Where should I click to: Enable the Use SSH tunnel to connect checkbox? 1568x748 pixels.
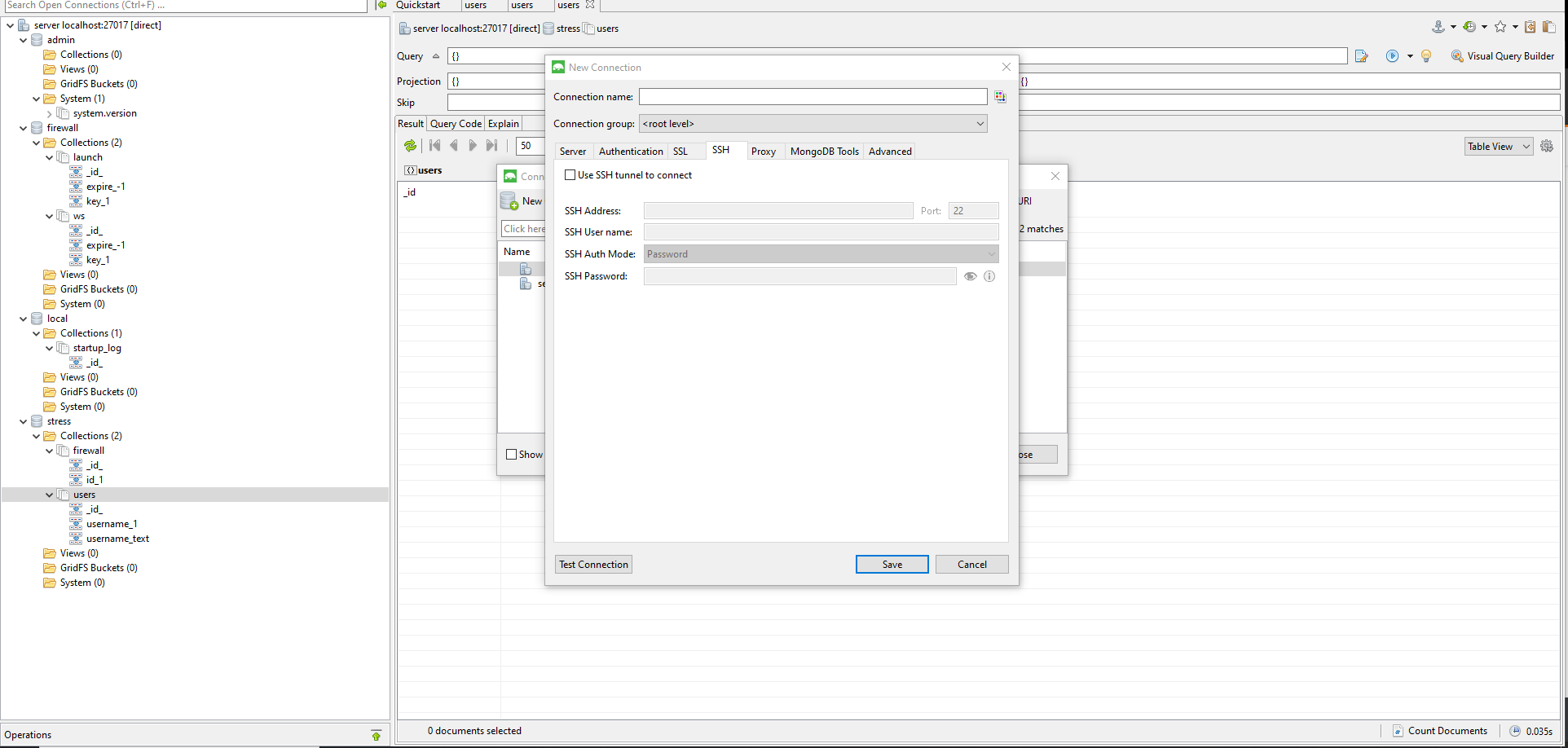coord(570,175)
